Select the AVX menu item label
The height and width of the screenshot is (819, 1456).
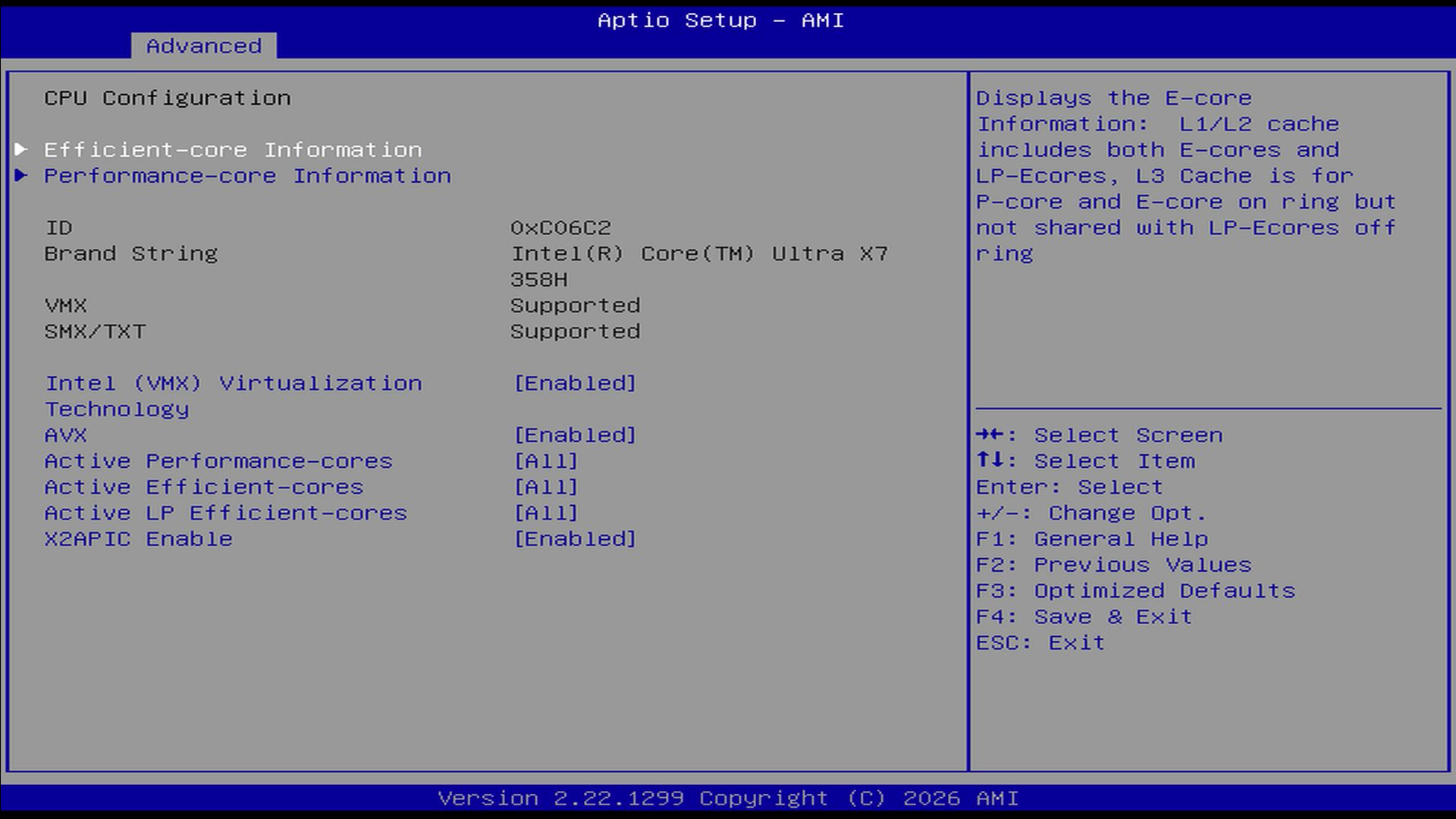tap(66, 435)
